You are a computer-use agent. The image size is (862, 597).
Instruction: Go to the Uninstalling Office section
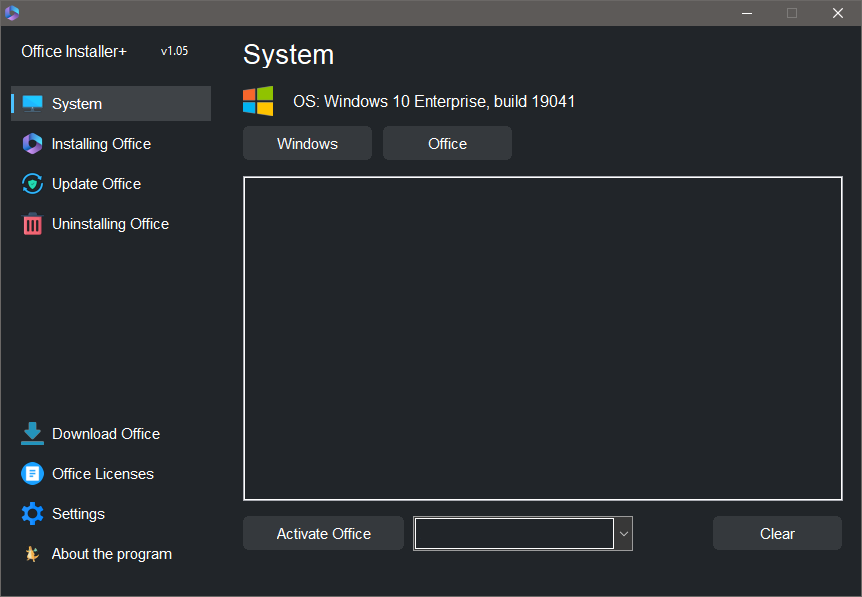pyautogui.click(x=110, y=224)
